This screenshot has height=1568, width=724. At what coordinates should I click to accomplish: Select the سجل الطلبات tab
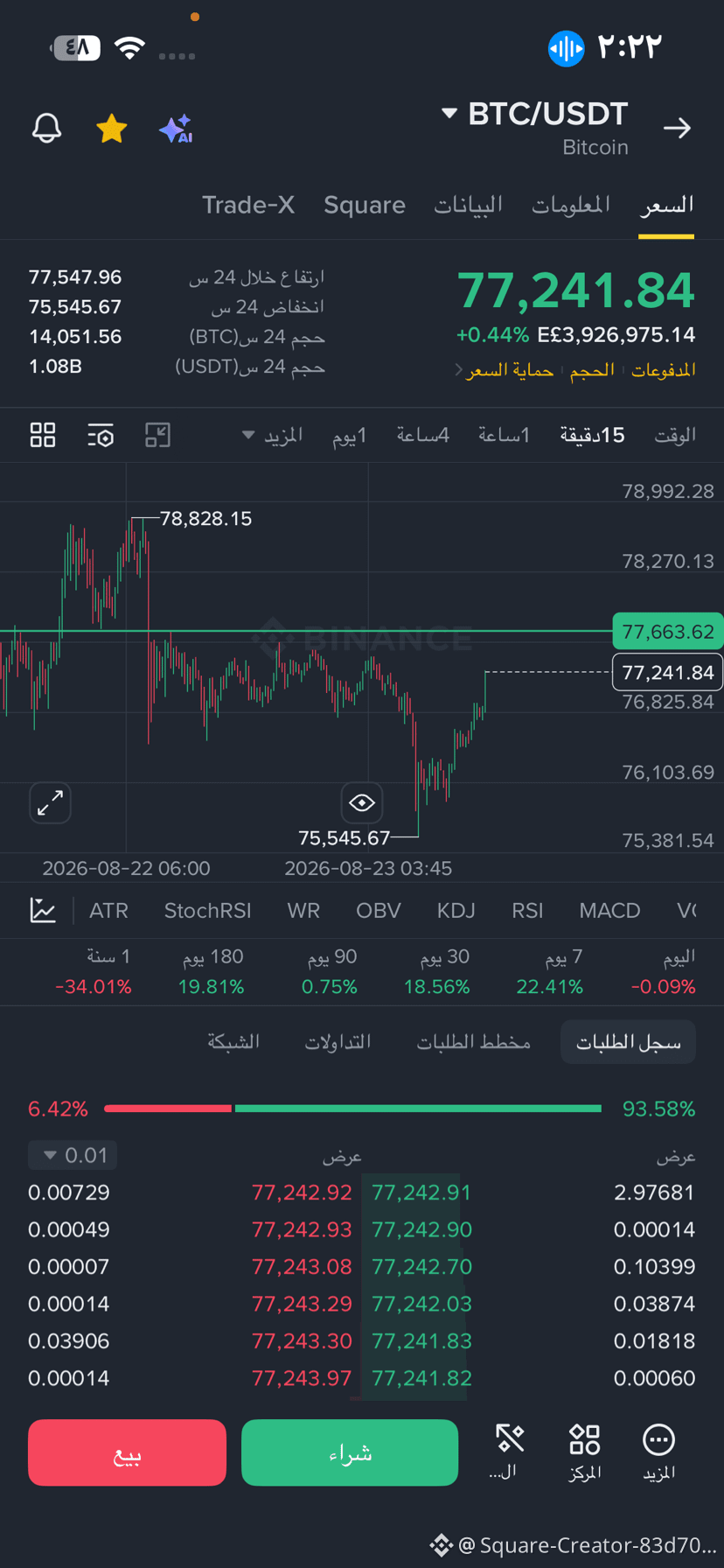(x=628, y=1042)
